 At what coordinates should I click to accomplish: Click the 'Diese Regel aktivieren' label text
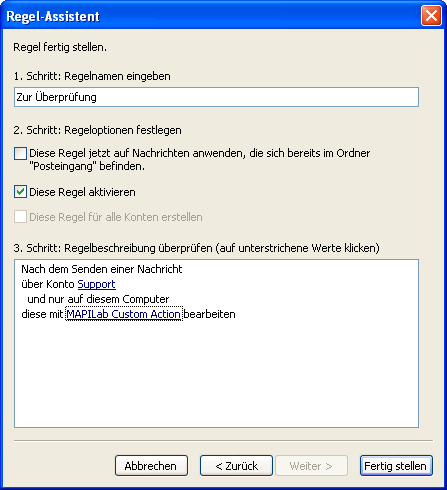coord(82,192)
